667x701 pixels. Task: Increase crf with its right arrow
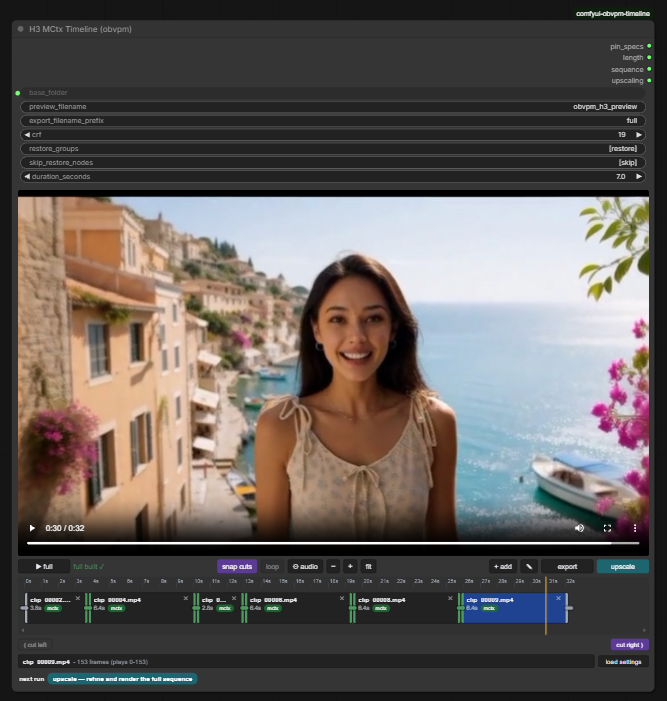[x=639, y=135]
